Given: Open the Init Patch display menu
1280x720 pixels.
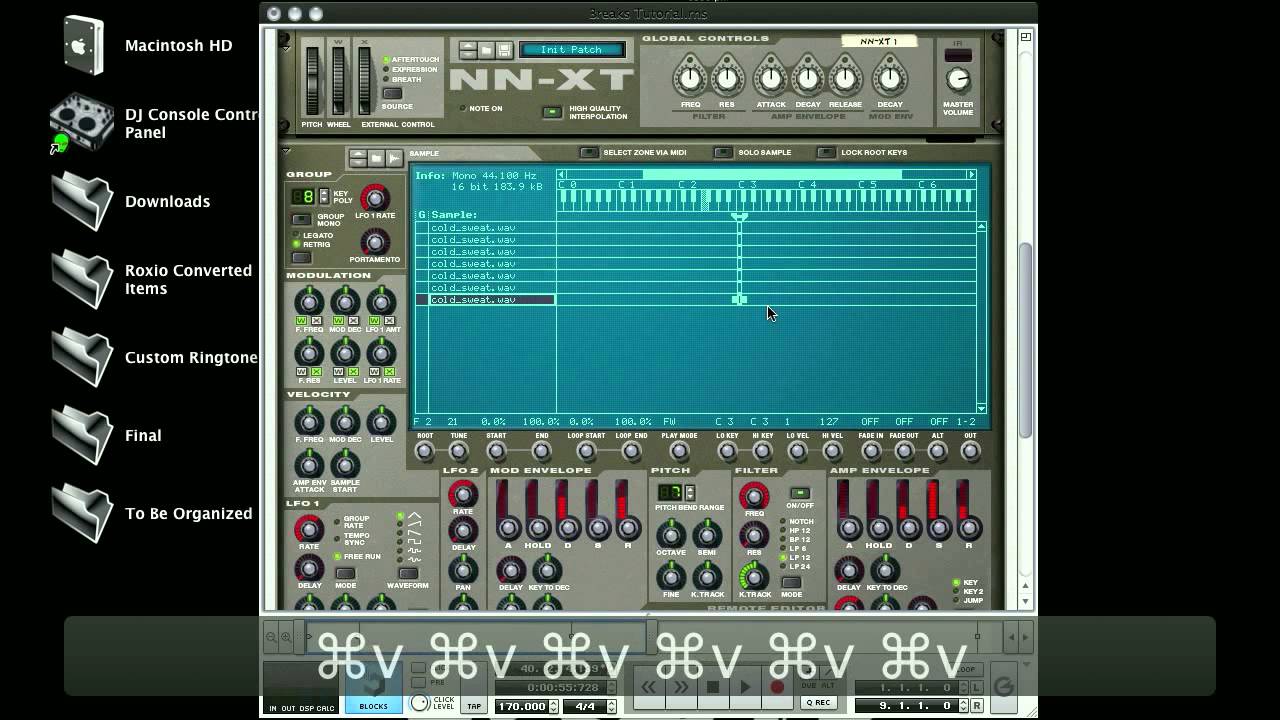Looking at the screenshot, I should tap(572, 50).
